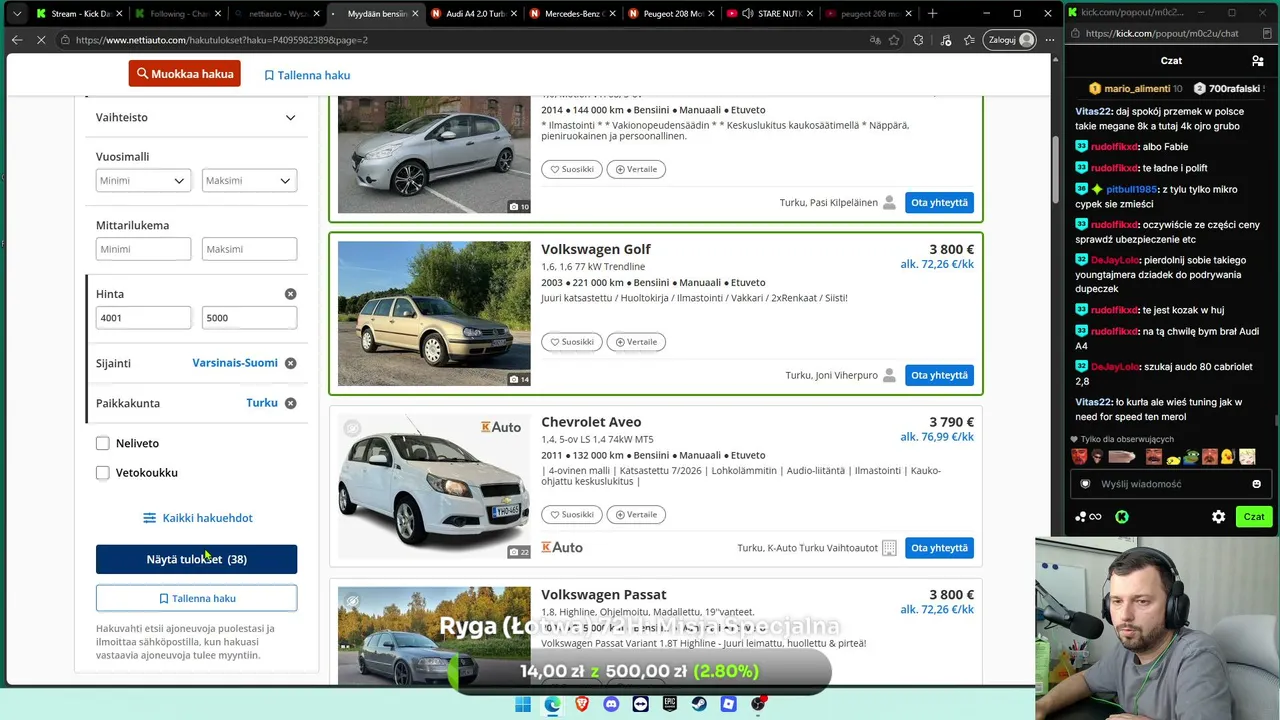Open the Epic Games launcher taskbar icon
Image resolution: width=1280 pixels, height=720 pixels.
pyautogui.click(x=670, y=704)
